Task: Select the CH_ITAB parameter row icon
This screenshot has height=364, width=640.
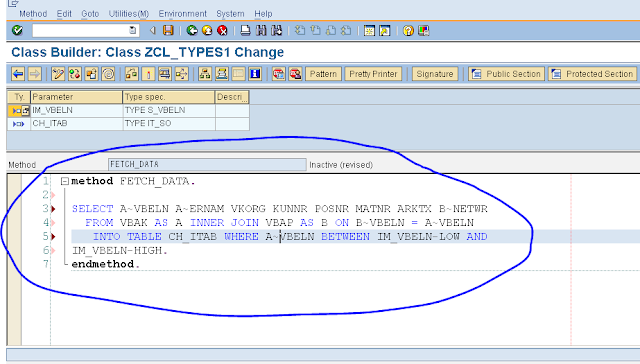Action: (x=19, y=124)
